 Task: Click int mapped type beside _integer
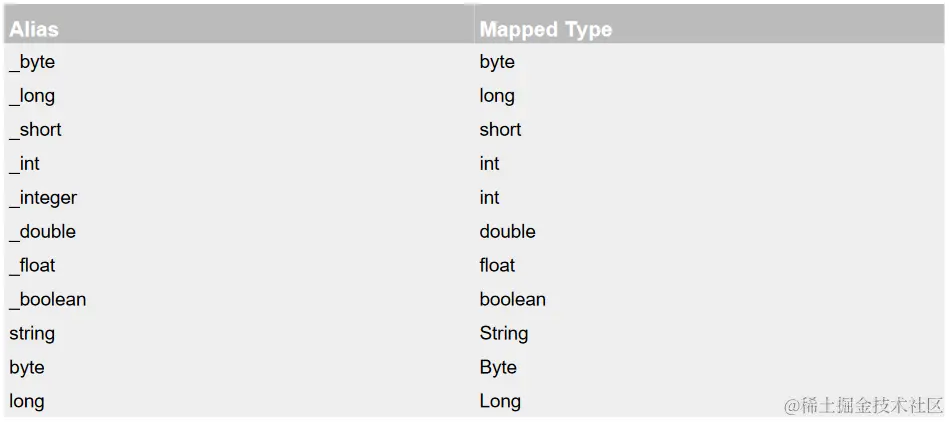(x=489, y=198)
